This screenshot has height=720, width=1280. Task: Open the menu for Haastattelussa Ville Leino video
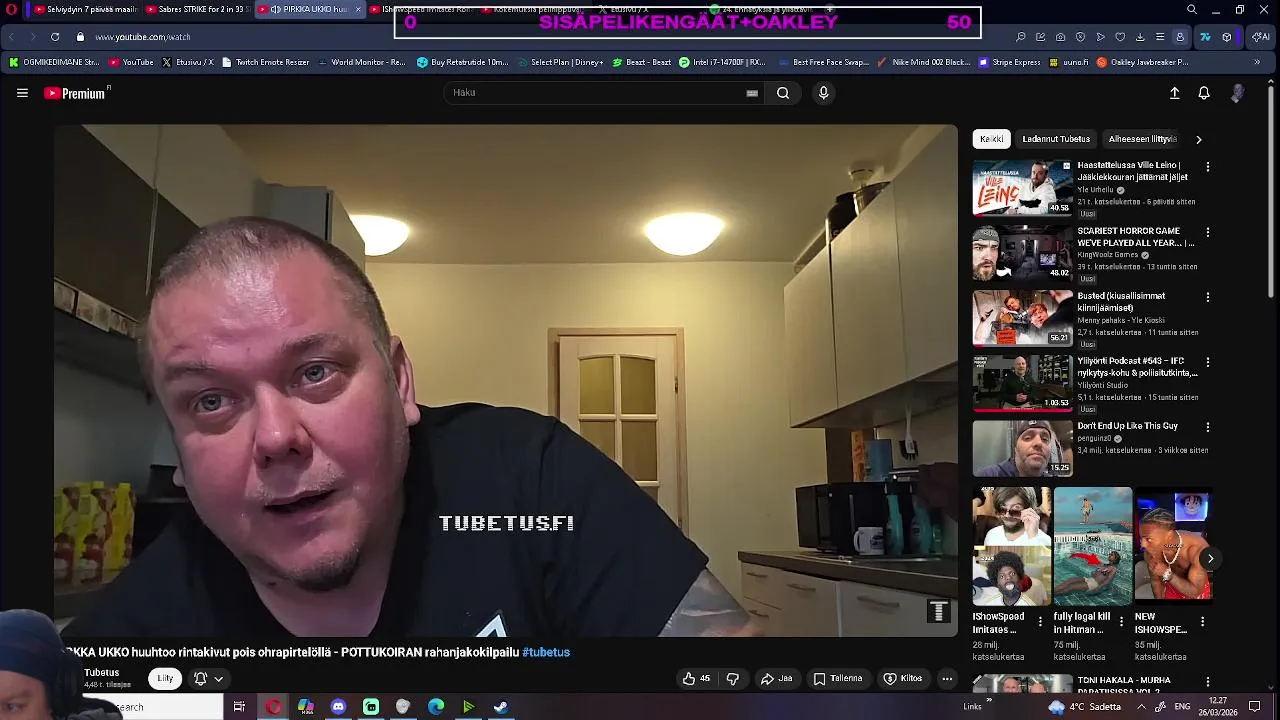(x=1208, y=167)
